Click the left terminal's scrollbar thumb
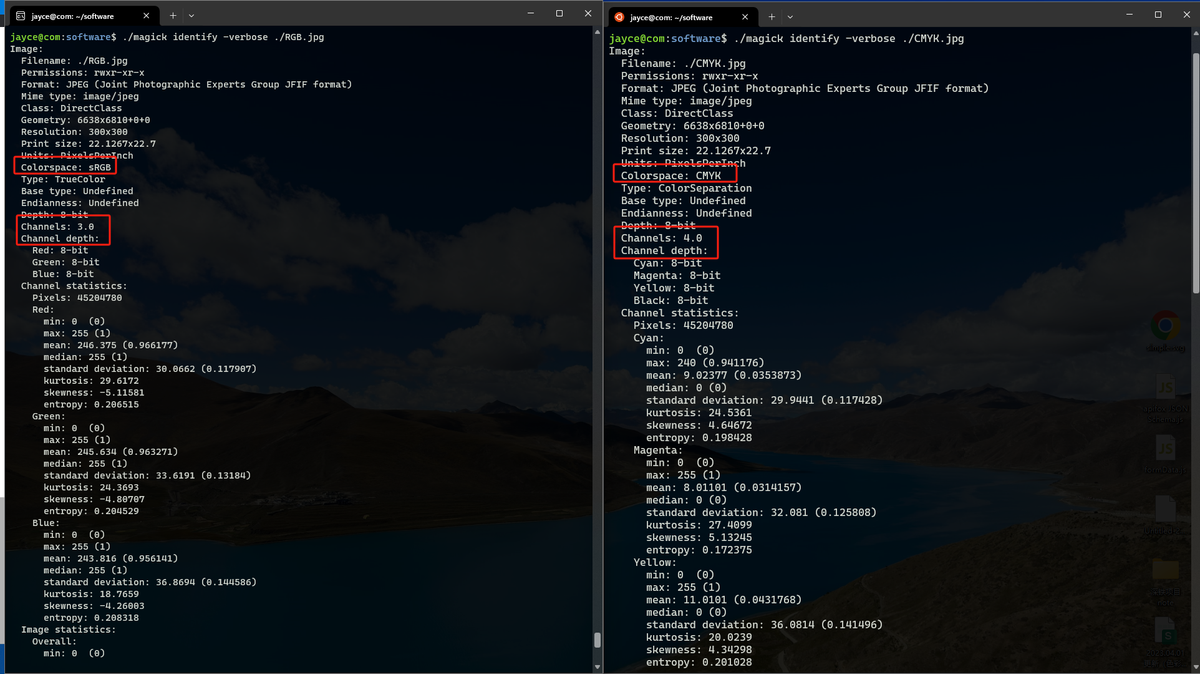 597,640
